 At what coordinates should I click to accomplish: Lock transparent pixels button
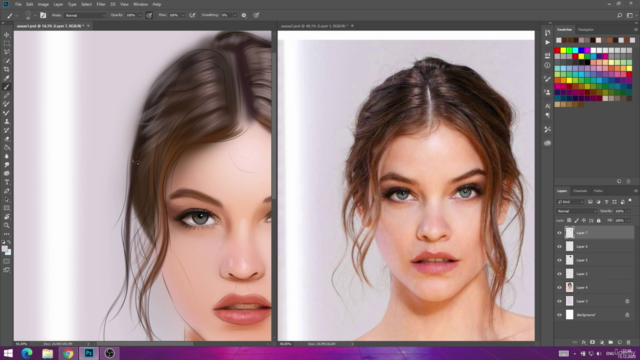[569, 220]
